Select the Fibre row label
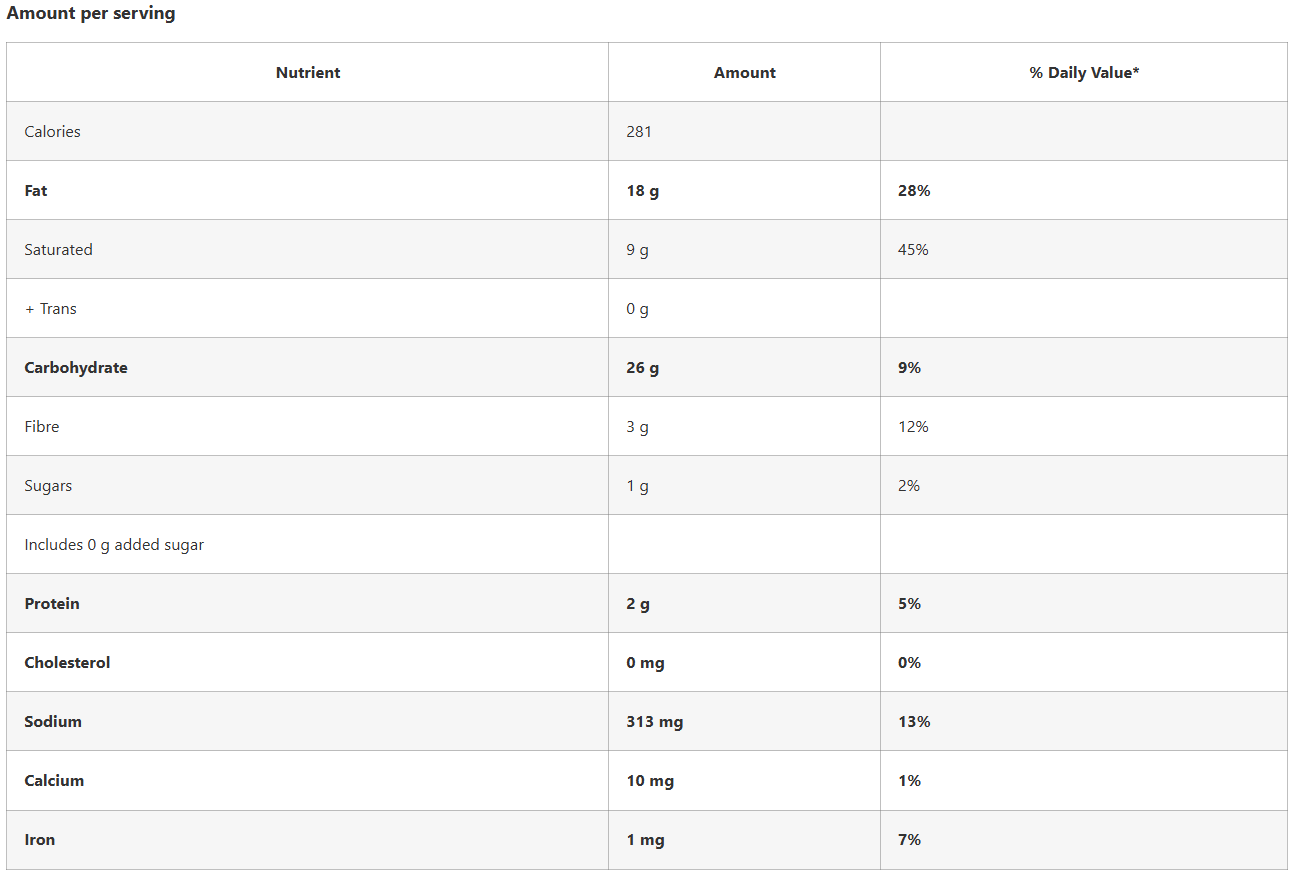 (42, 427)
